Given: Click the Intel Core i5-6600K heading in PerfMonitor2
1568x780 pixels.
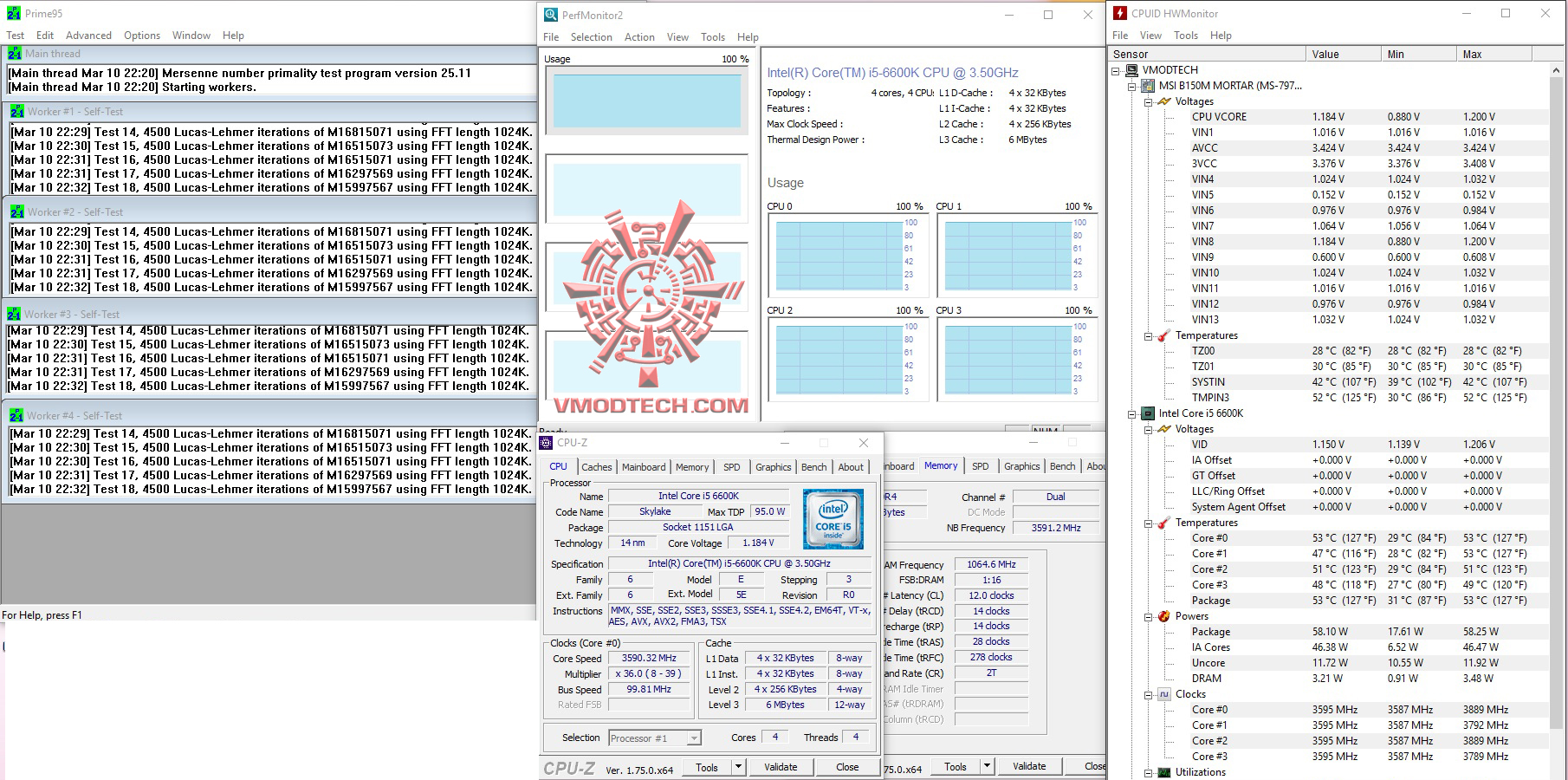Looking at the screenshot, I should 892,73.
